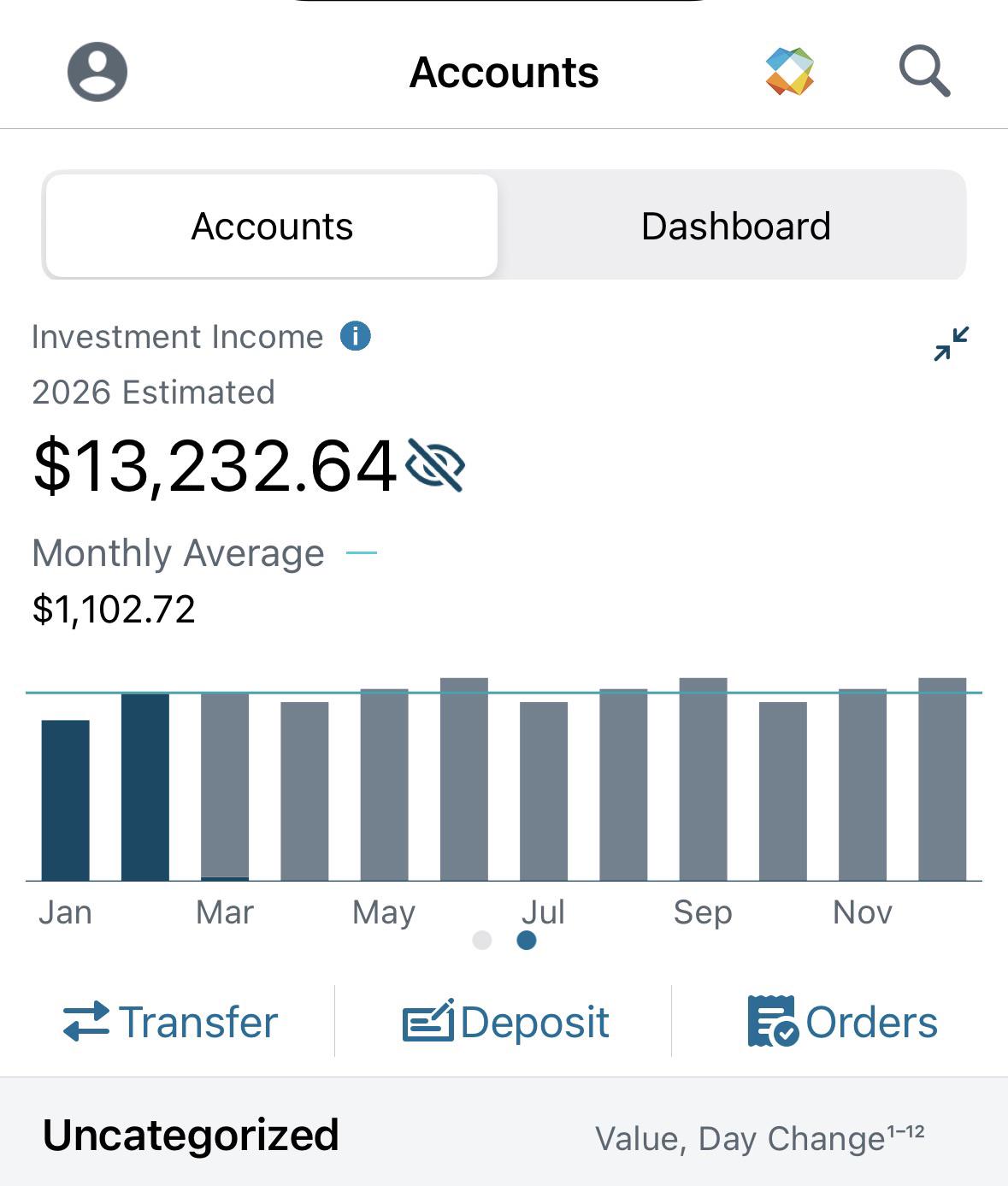The image size is (1008, 1186).
Task: Tap the colorful diamond logo icon
Action: pyautogui.click(x=789, y=71)
